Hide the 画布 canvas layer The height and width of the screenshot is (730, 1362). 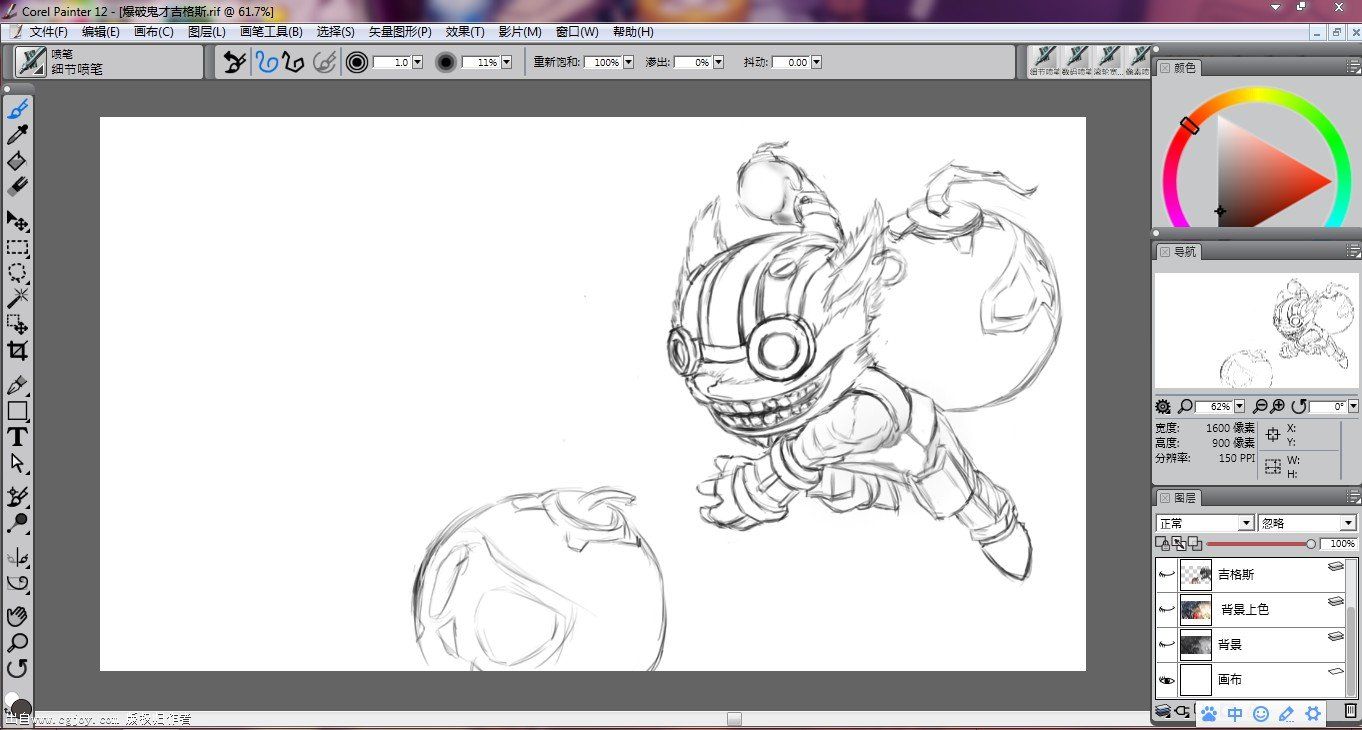(1166, 679)
